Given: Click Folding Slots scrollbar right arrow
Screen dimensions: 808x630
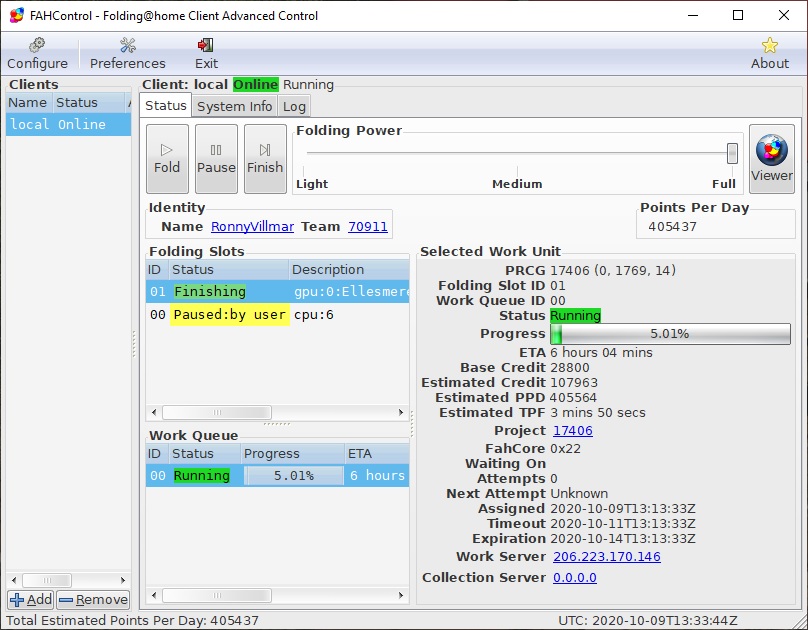Looking at the screenshot, I should pyautogui.click(x=401, y=413).
